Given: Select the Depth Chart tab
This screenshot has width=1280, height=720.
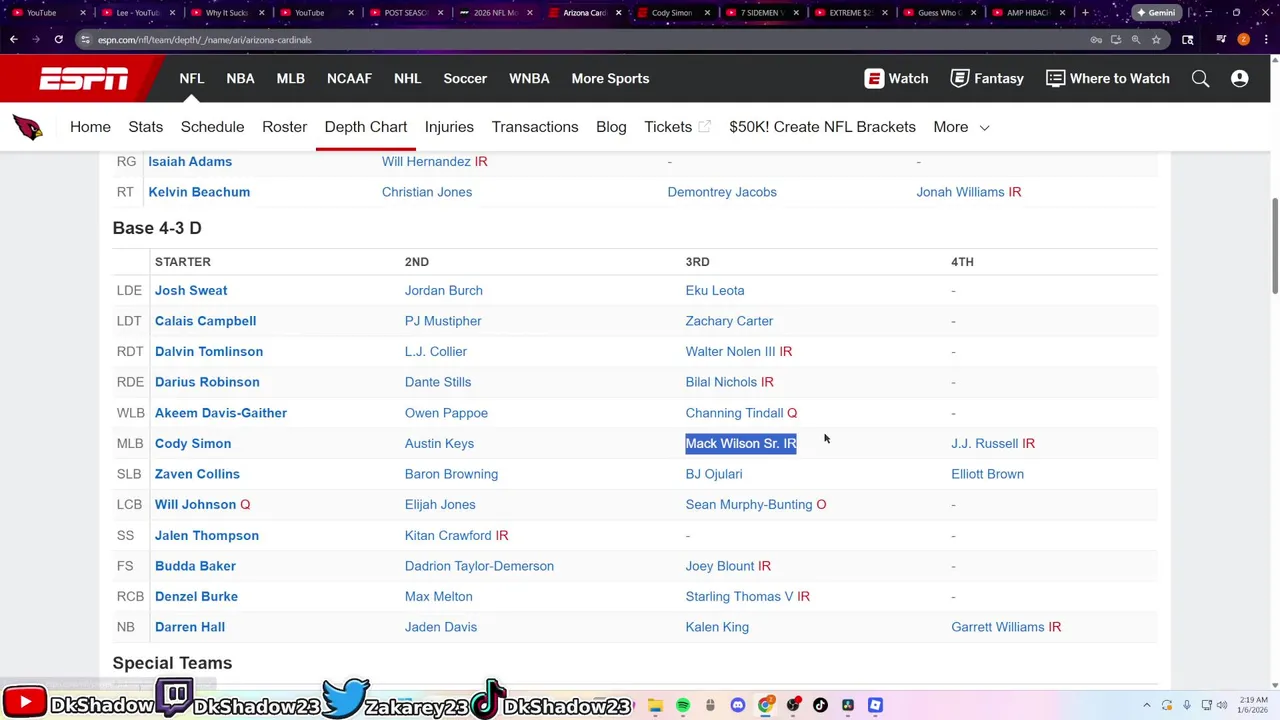Looking at the screenshot, I should pos(365,127).
